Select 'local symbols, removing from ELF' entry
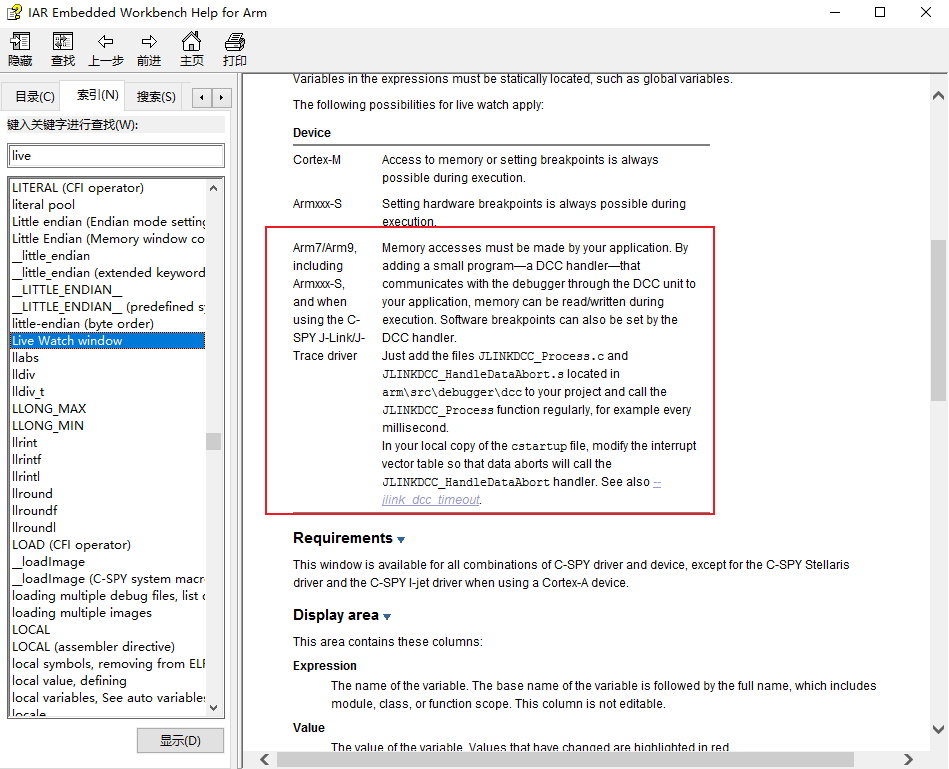The width and height of the screenshot is (949, 769). (108, 664)
